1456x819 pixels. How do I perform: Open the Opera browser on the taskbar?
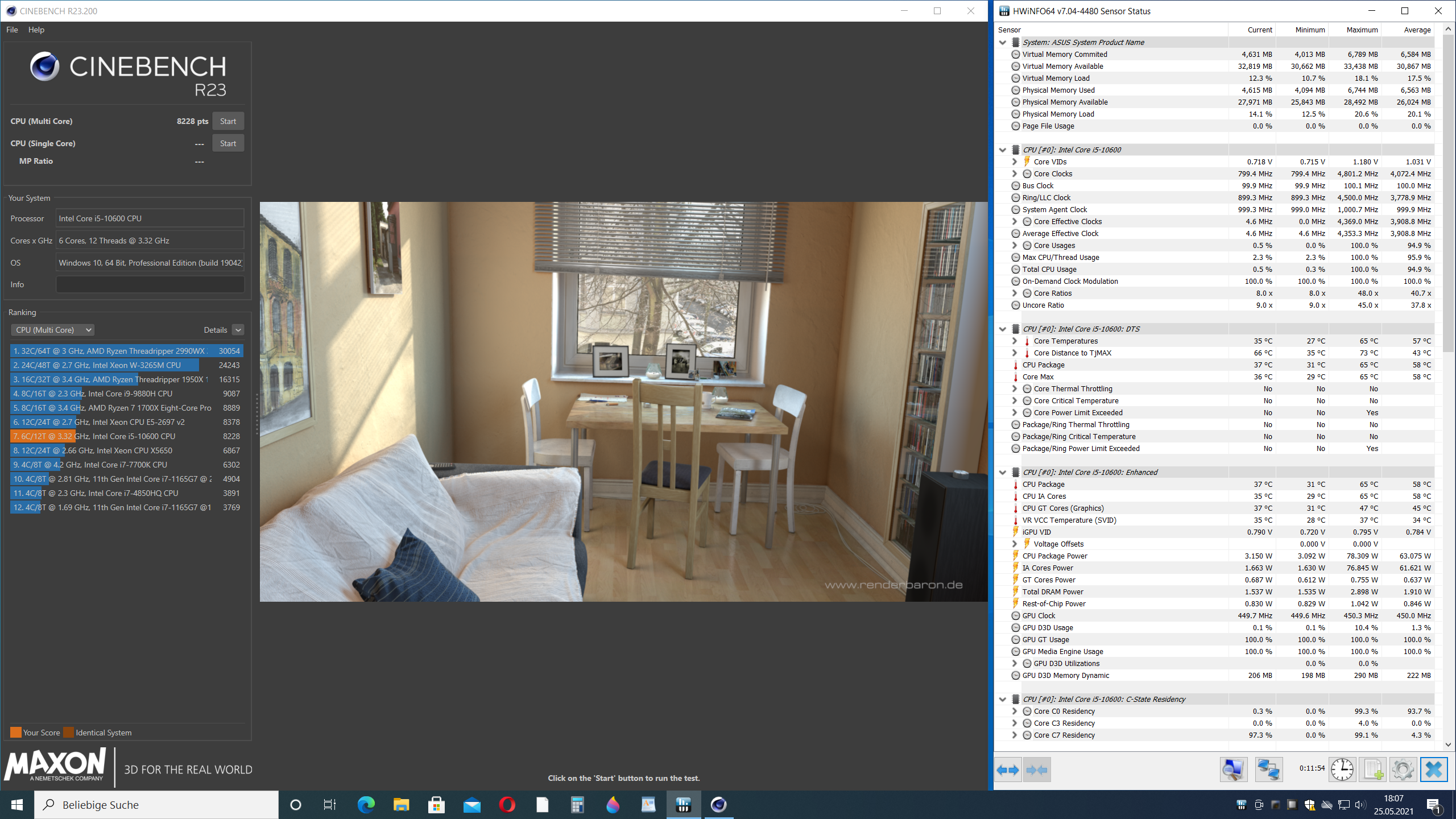click(x=507, y=805)
